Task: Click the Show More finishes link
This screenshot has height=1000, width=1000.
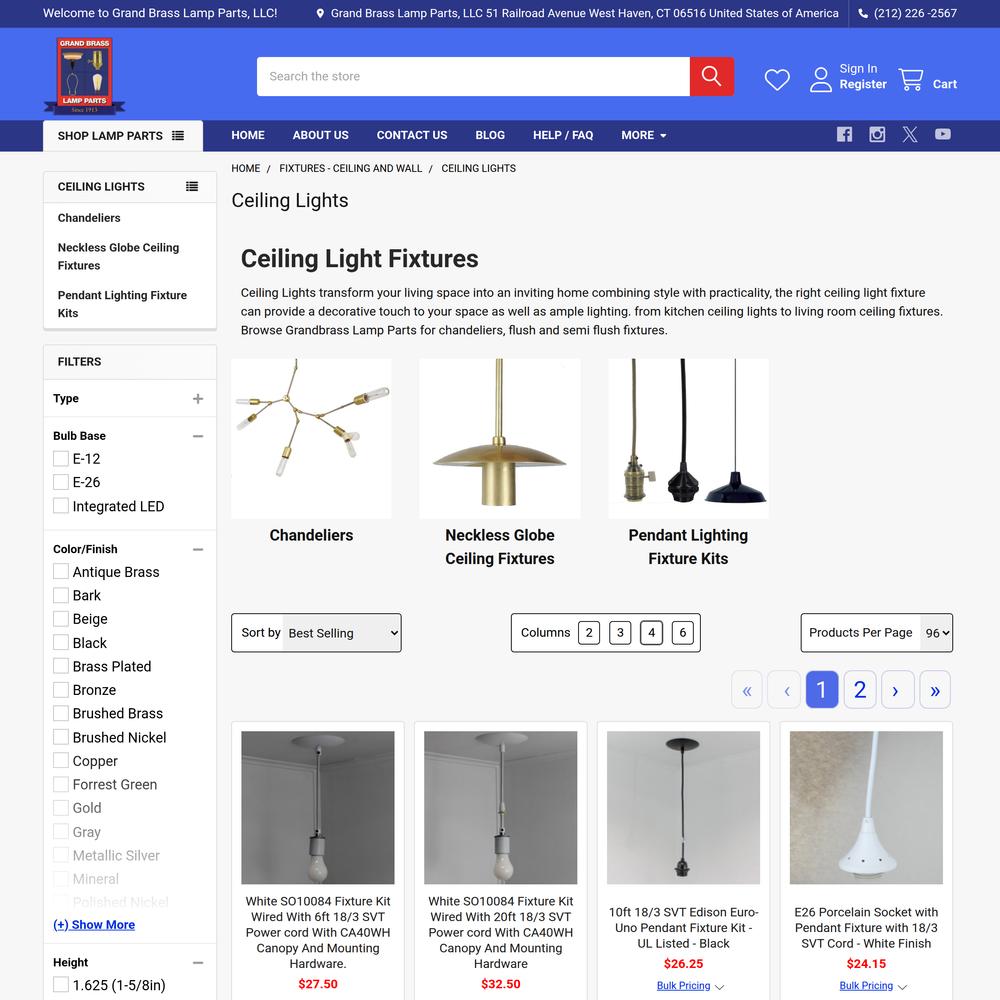Action: [94, 925]
